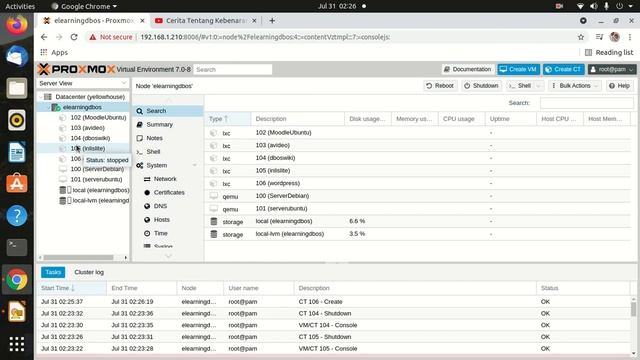Click the Not secure warning icon
The width and height of the screenshot is (640, 360).
click(93, 37)
